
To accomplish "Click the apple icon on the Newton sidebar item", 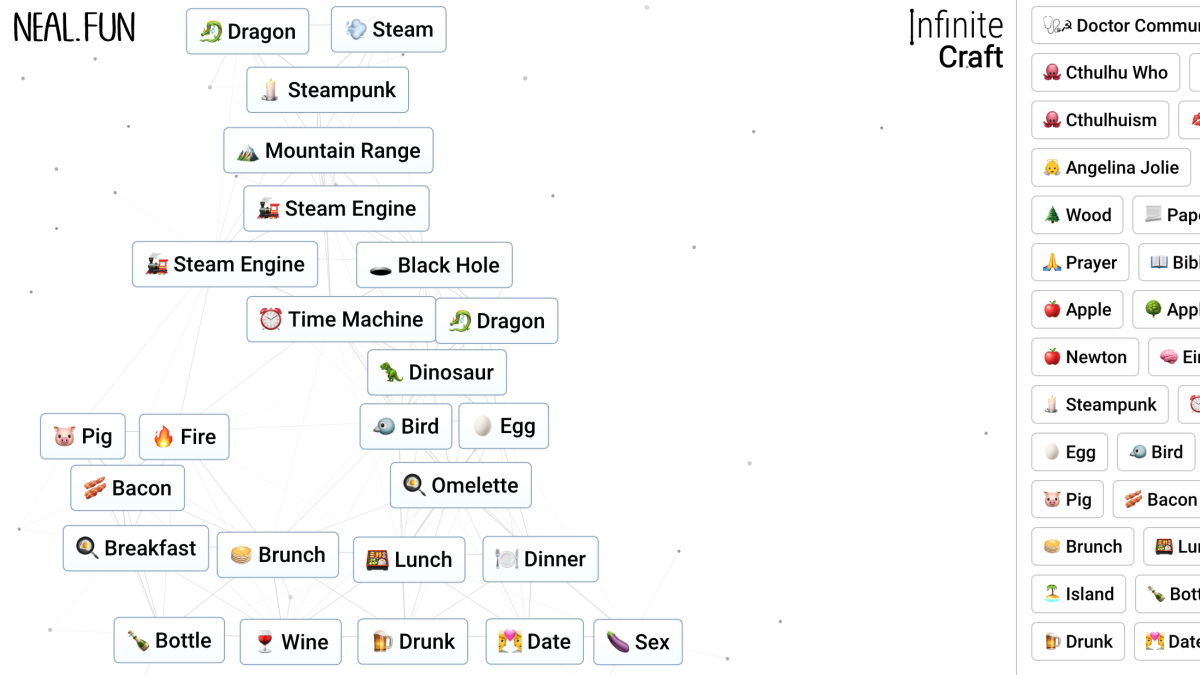I will [1052, 357].
